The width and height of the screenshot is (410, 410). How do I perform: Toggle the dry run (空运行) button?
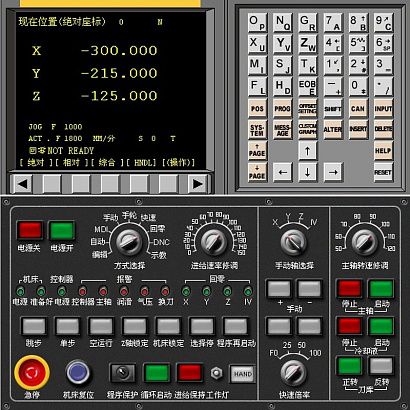tap(101, 326)
